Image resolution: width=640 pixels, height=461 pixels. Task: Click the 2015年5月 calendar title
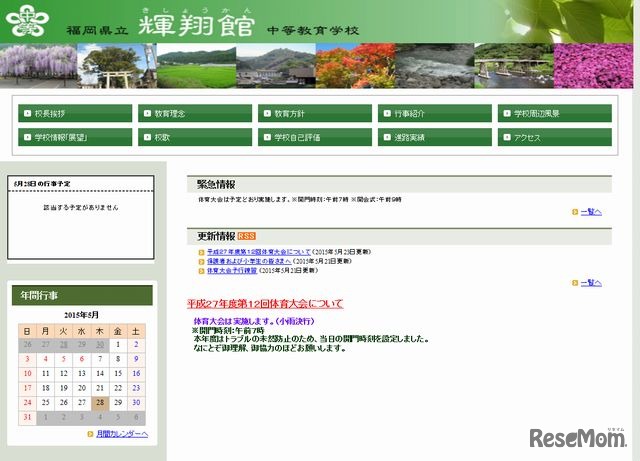coord(81,315)
